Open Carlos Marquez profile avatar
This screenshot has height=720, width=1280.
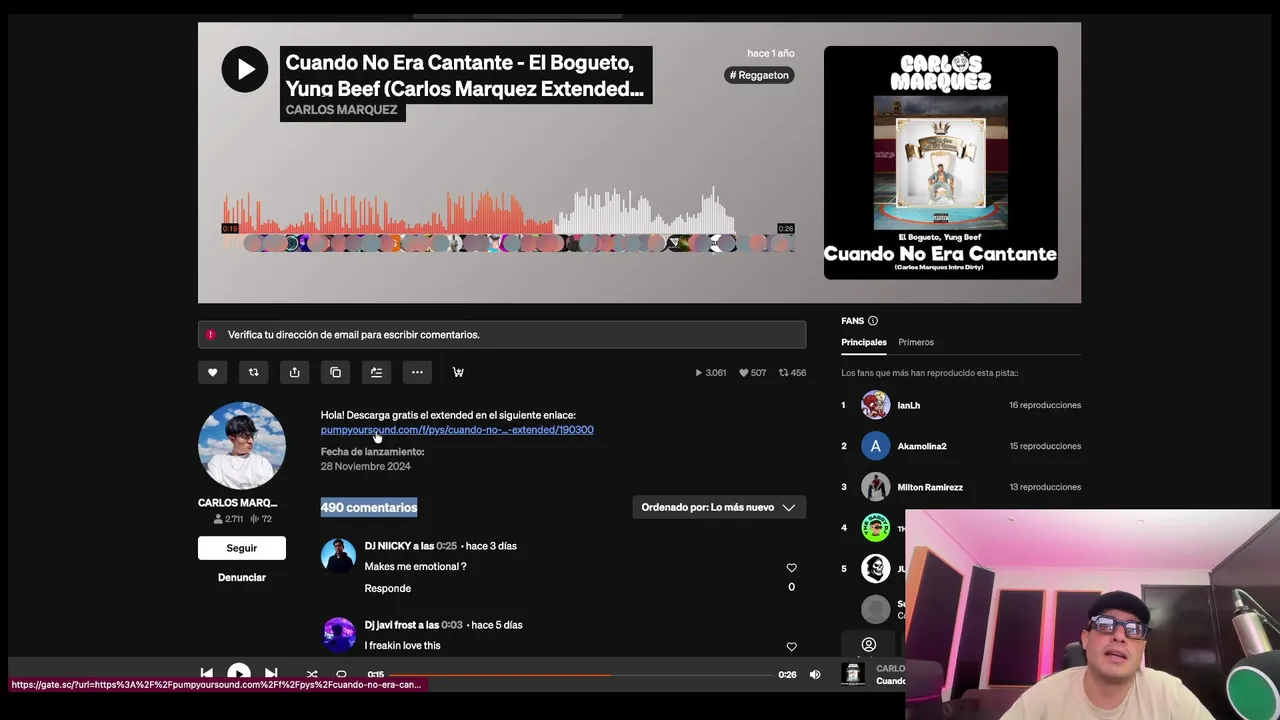(x=242, y=446)
